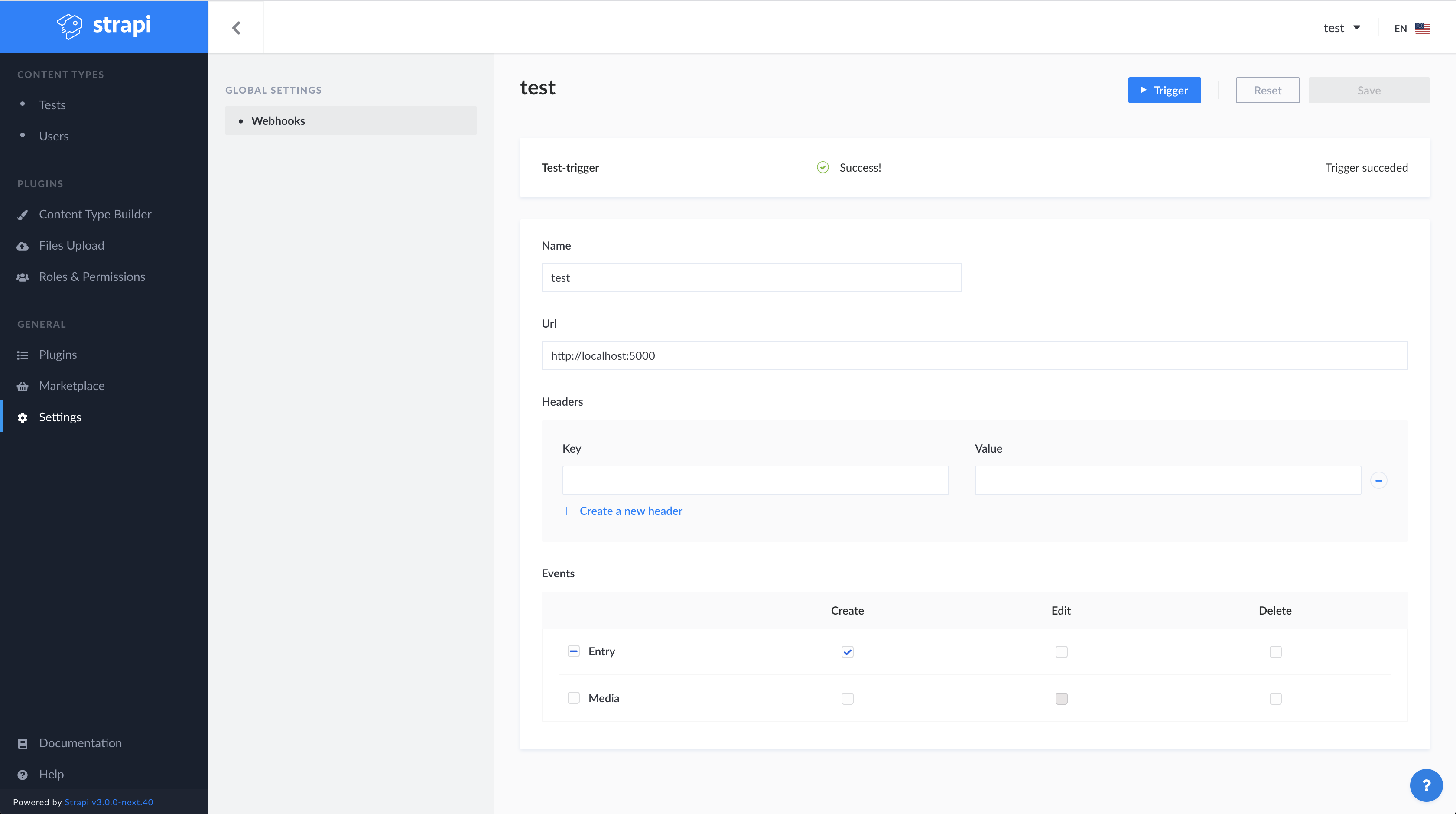
Task: Open Files Upload plugin
Action: pyautogui.click(x=71, y=245)
